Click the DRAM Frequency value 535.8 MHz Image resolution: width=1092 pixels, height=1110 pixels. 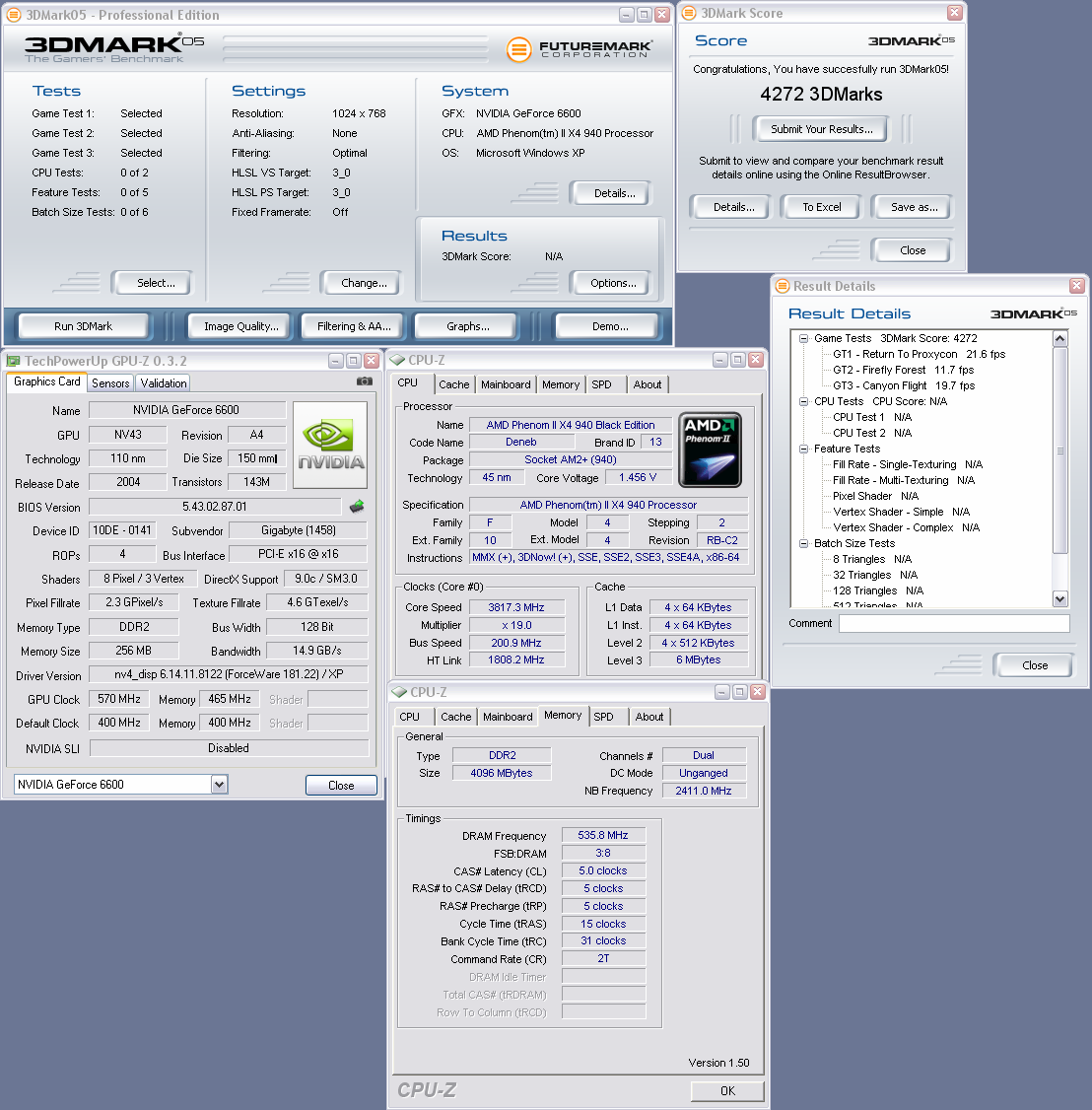(603, 835)
